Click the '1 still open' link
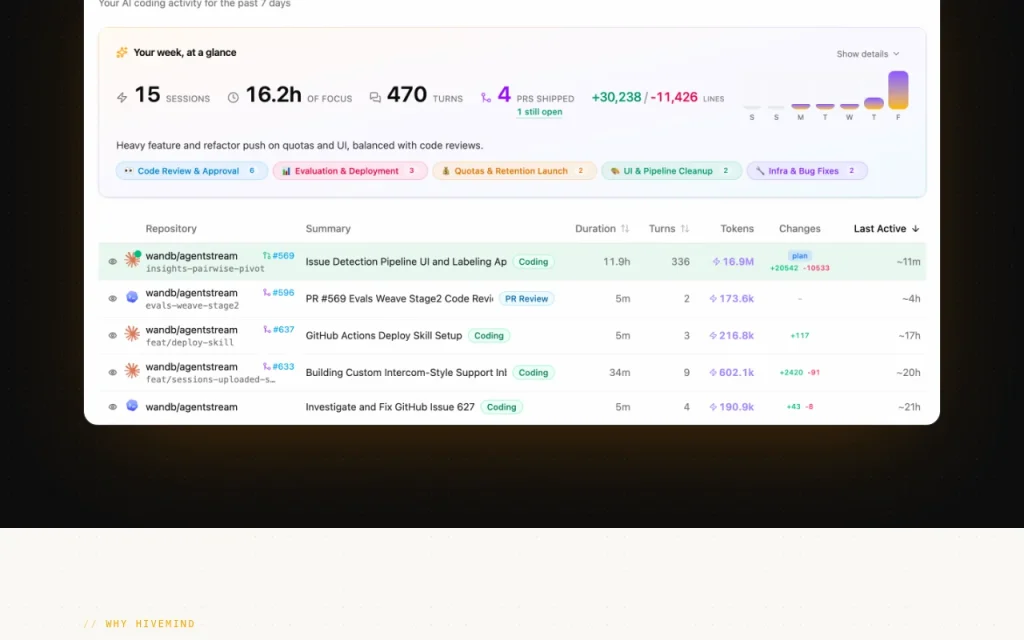1024x640 pixels. point(539,112)
